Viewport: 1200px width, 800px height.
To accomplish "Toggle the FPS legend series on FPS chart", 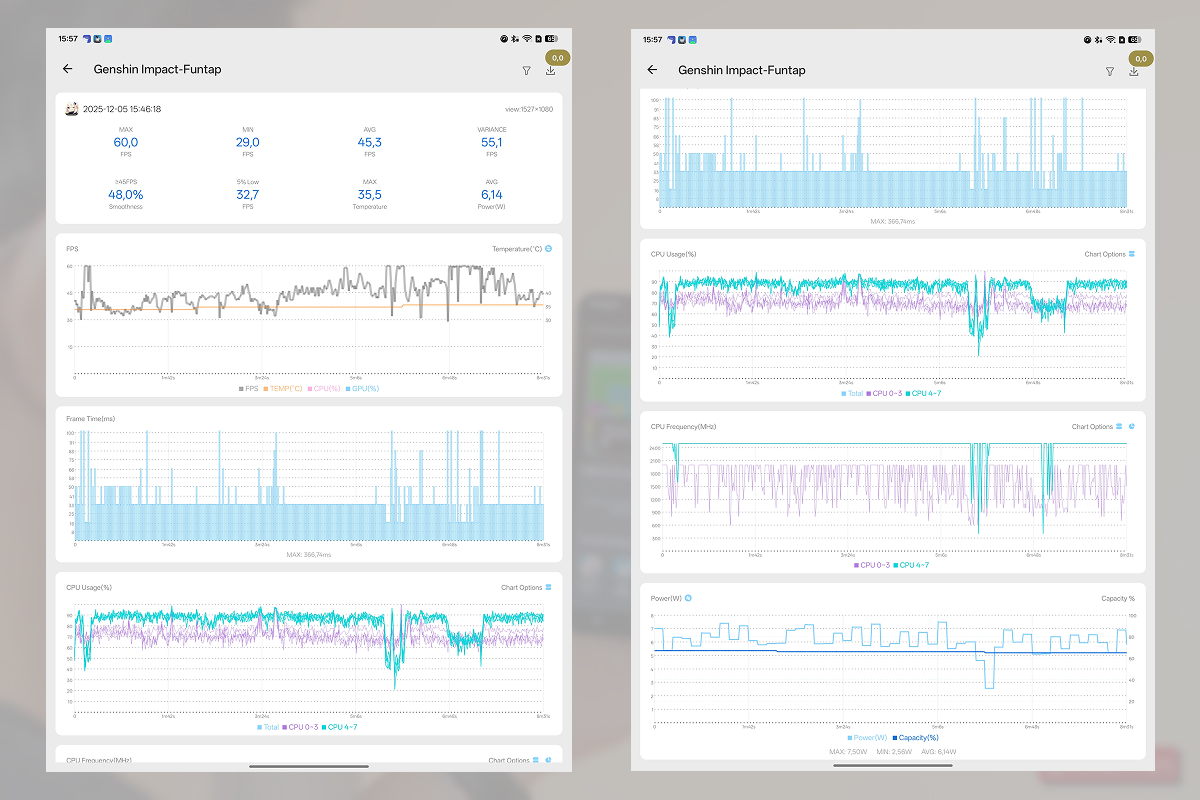I will [249, 388].
